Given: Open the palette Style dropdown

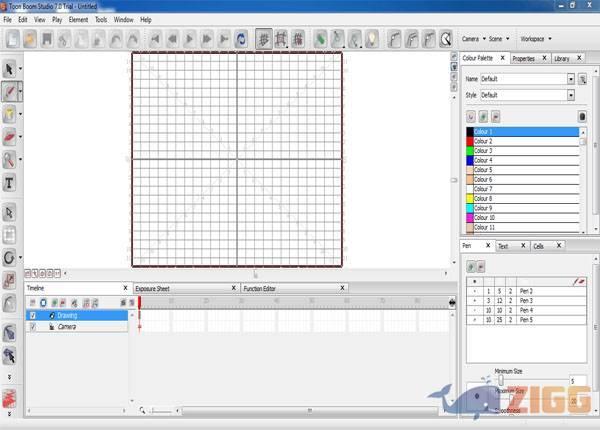Looking at the screenshot, I should click(x=571, y=95).
